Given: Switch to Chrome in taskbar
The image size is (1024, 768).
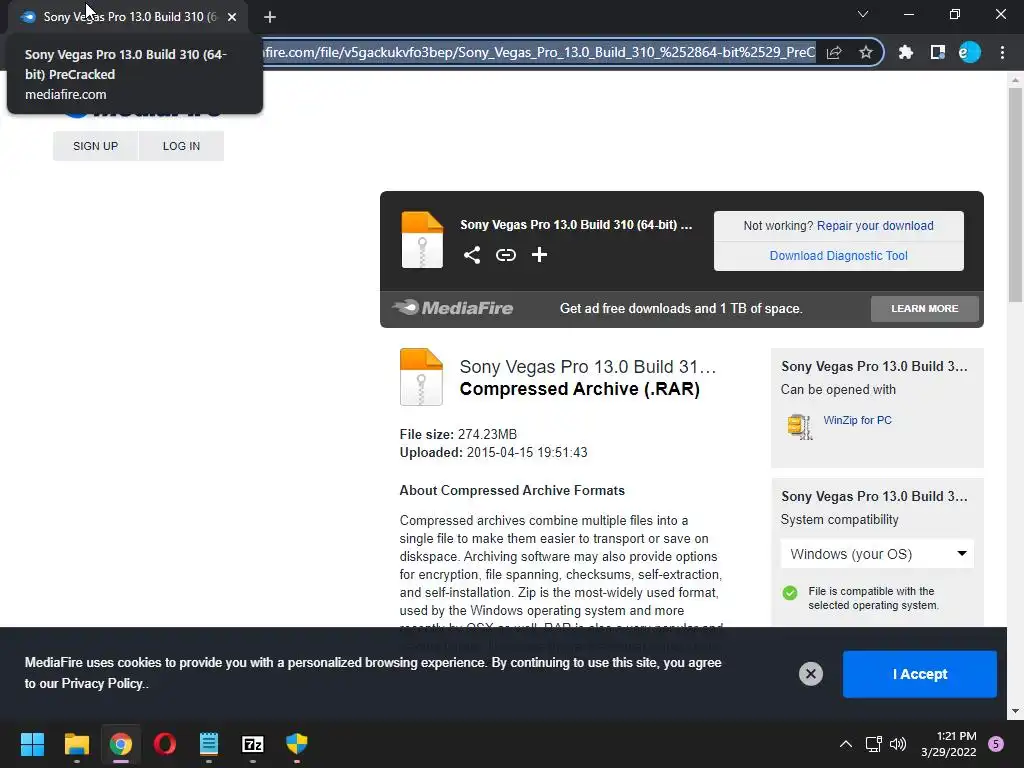Looking at the screenshot, I should coord(121,744).
